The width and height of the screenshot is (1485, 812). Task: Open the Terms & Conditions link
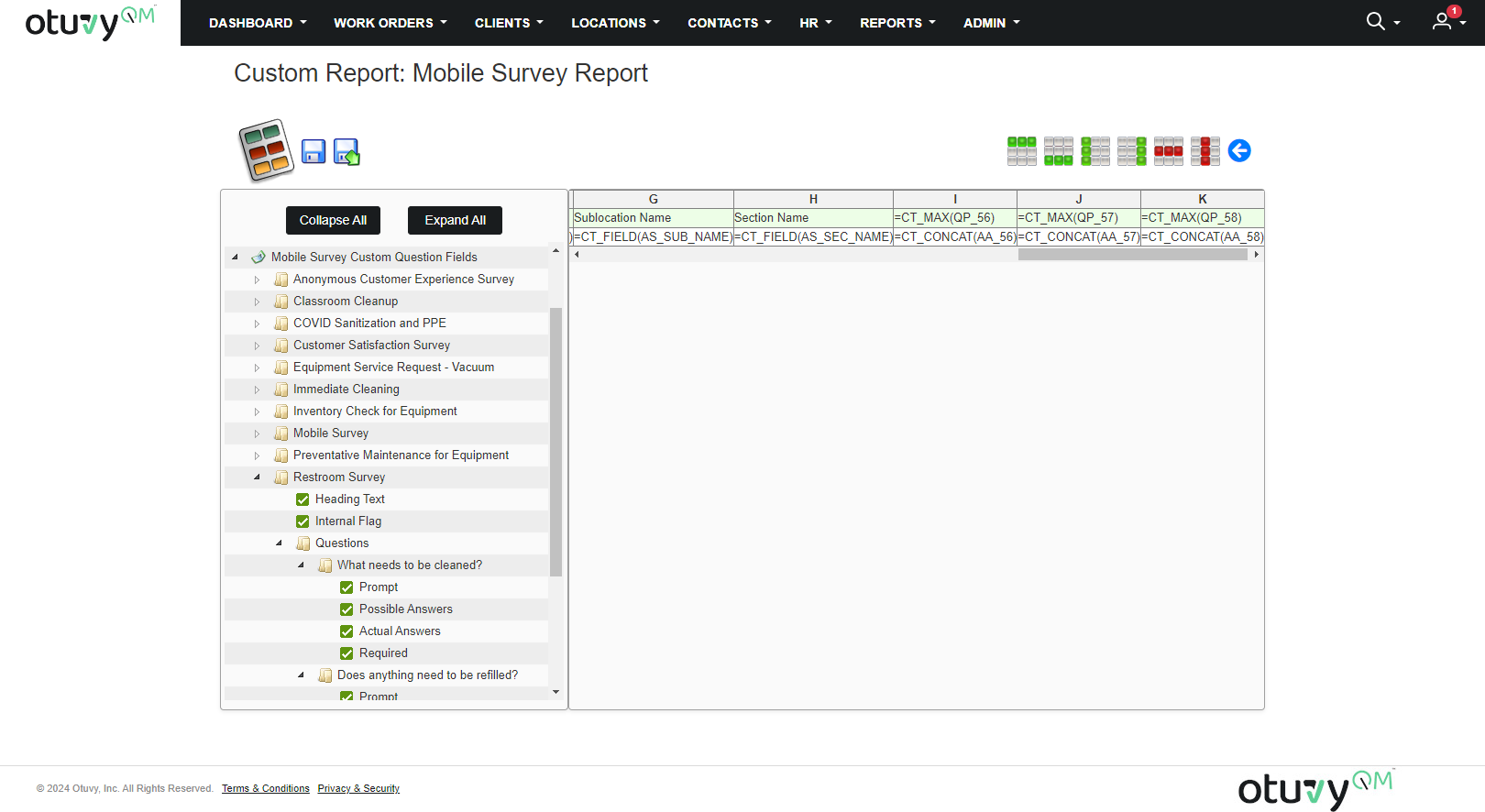coord(266,788)
